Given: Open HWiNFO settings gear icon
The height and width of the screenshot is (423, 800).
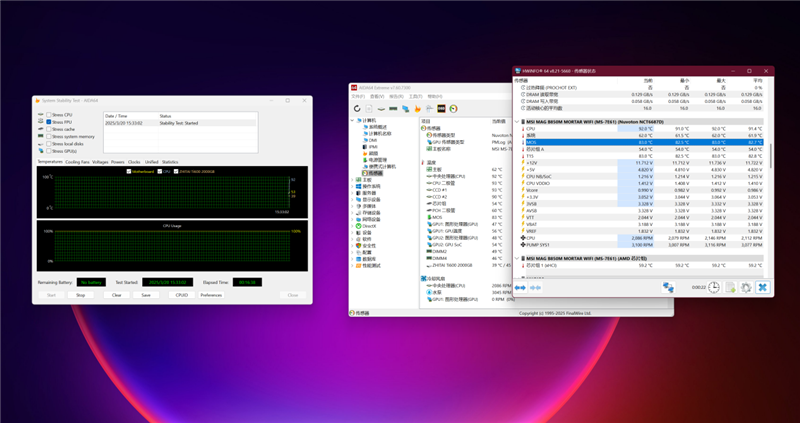Looking at the screenshot, I should coord(746,288).
